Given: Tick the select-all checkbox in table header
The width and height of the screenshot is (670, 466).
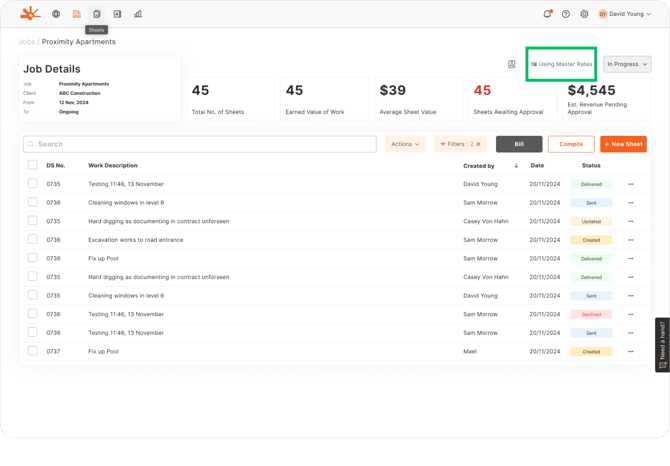Looking at the screenshot, I should point(33,165).
